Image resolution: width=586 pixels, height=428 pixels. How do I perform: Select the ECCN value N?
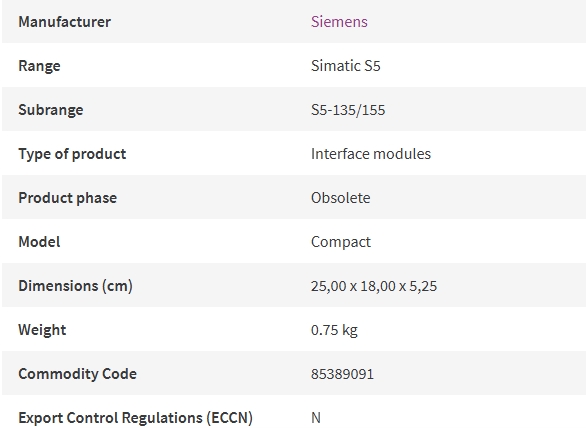316,418
